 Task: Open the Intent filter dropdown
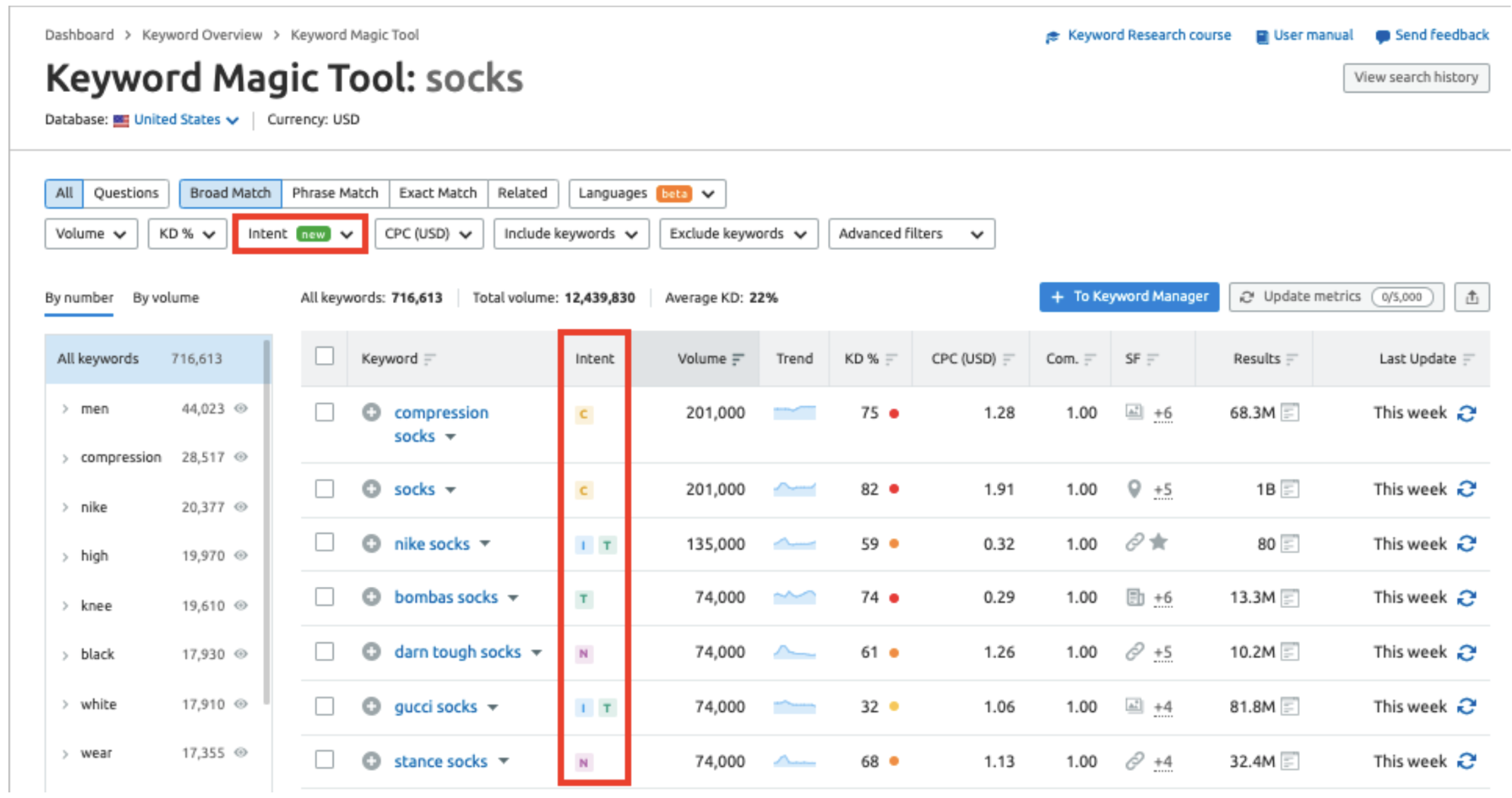click(300, 233)
